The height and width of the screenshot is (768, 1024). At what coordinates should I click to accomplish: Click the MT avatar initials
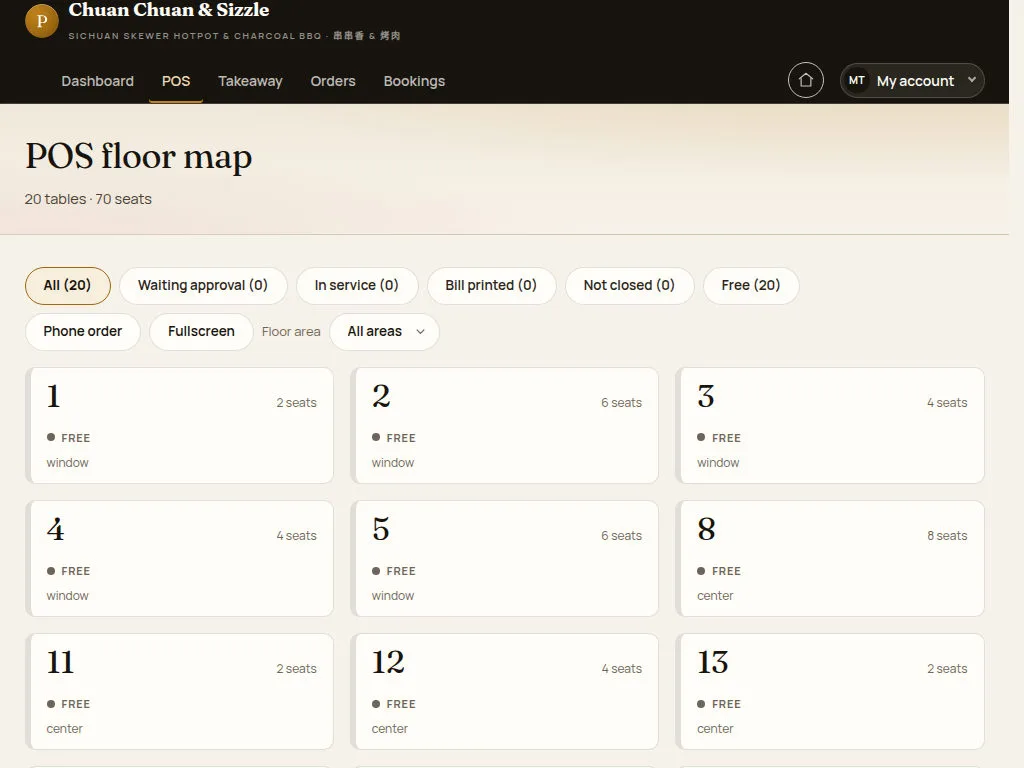coord(856,80)
